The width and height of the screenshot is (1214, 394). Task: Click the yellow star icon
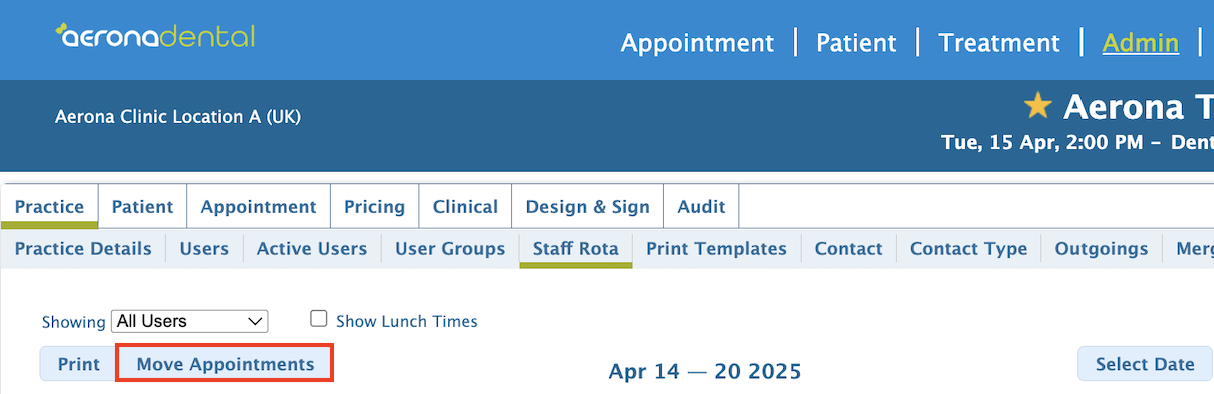pyautogui.click(x=1039, y=105)
